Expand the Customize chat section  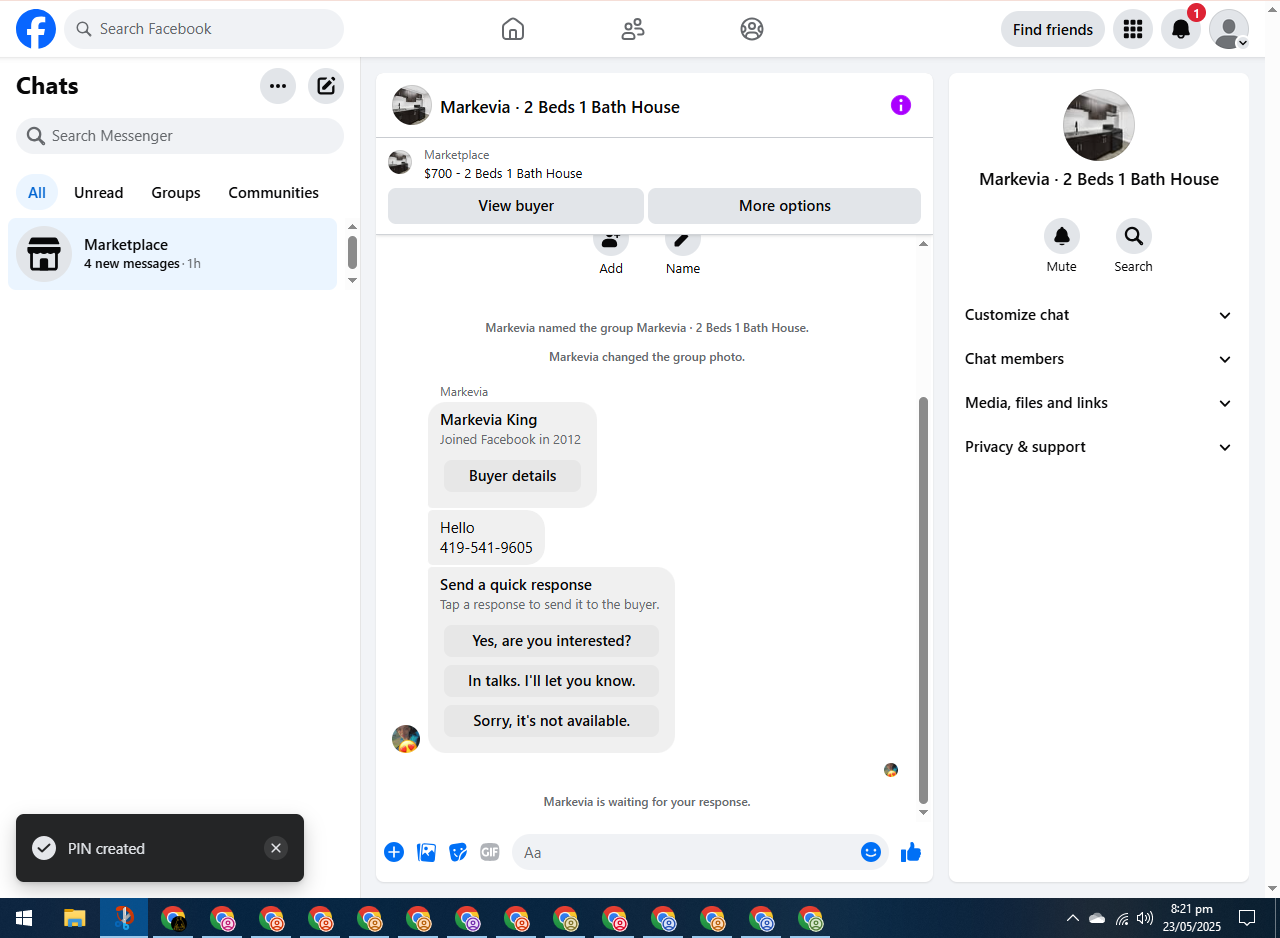[1099, 315]
